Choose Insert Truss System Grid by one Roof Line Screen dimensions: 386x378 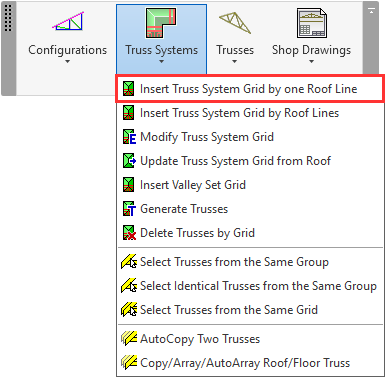click(250, 89)
